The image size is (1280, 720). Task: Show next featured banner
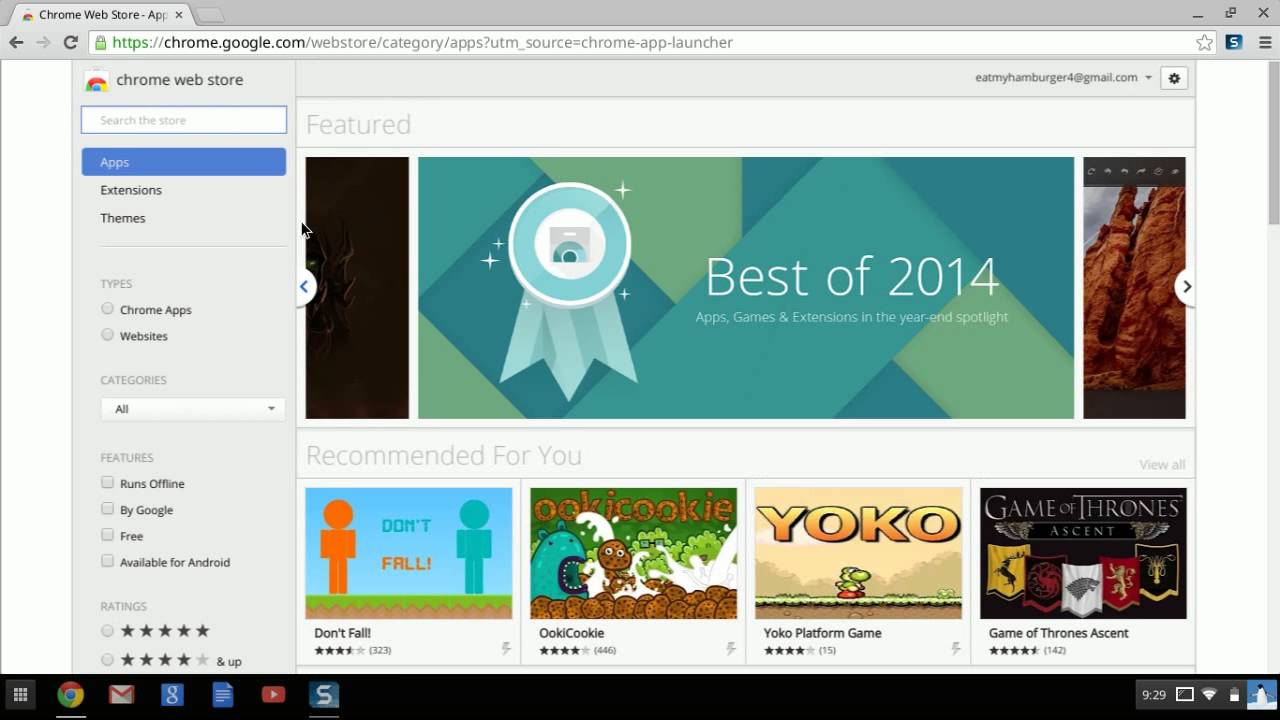click(1186, 287)
